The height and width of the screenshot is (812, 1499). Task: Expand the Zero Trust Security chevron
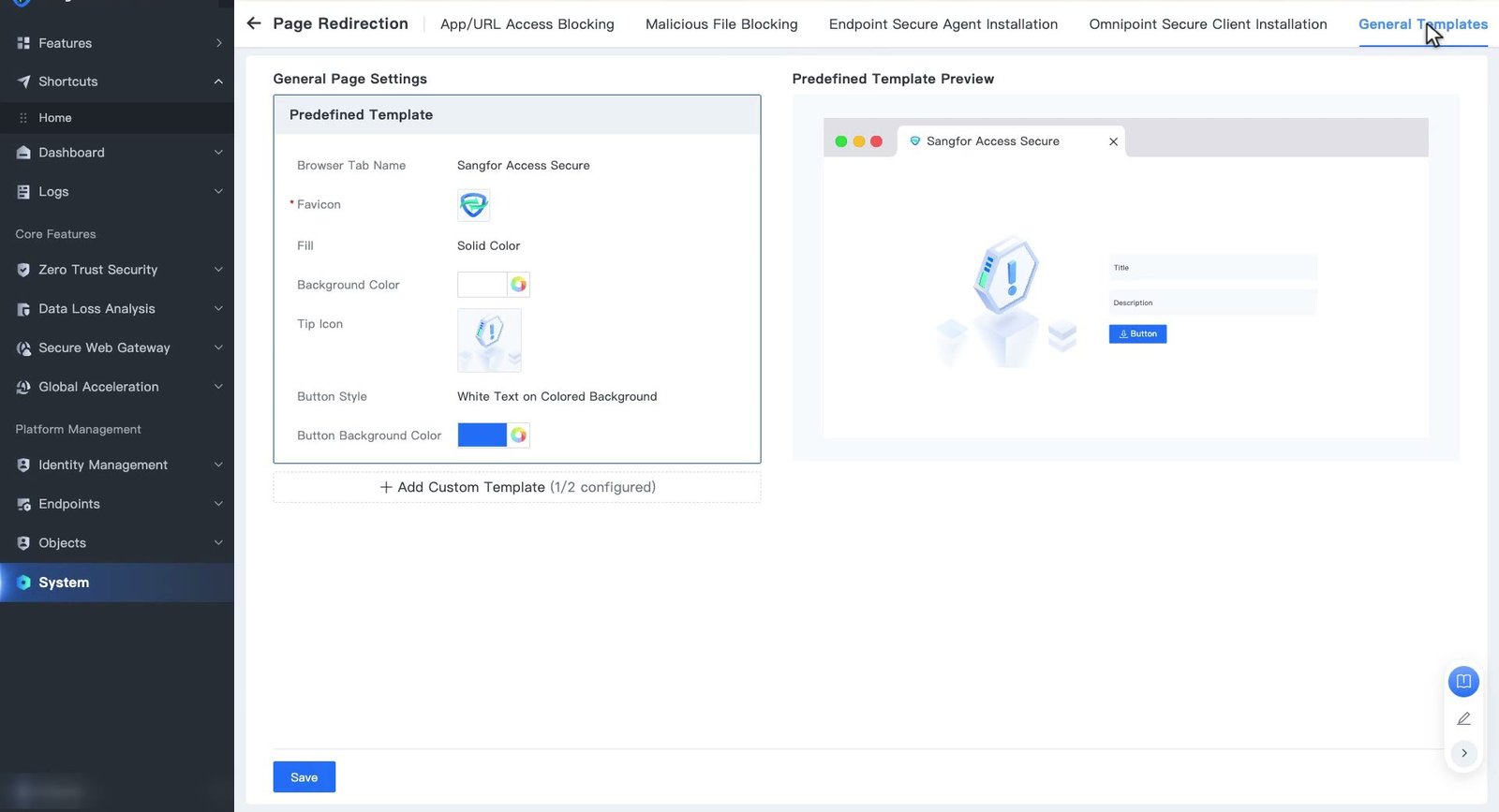pyautogui.click(x=218, y=270)
